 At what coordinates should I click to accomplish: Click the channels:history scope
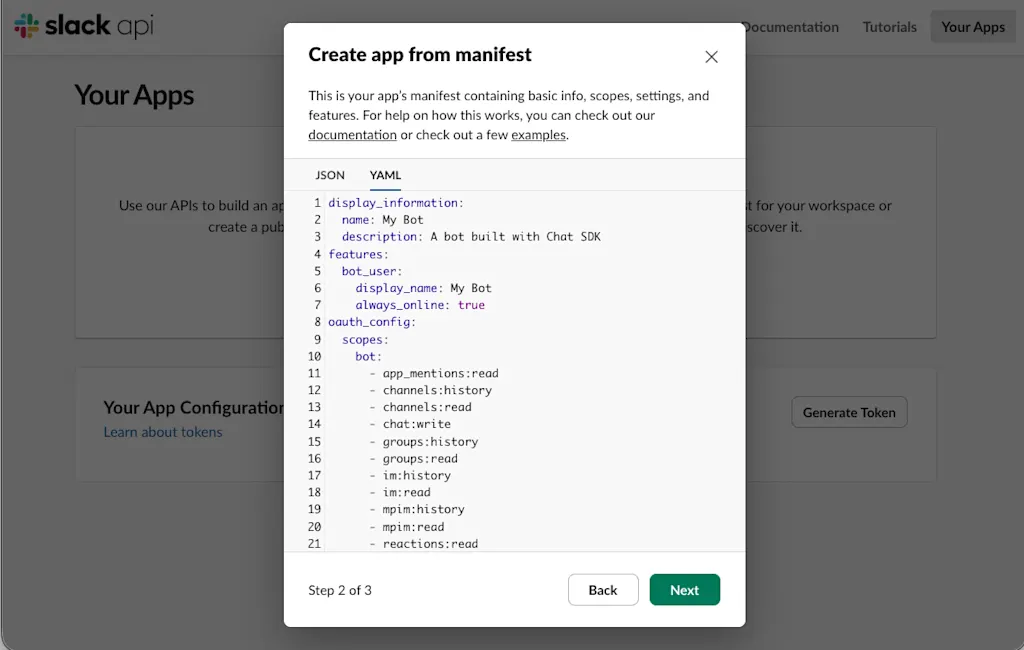coord(437,390)
